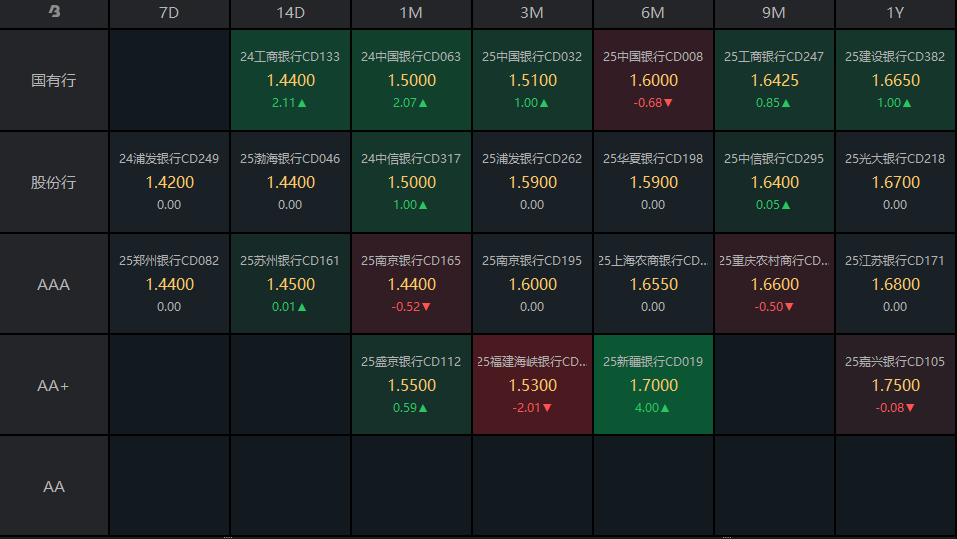Open the 25嘉兴银行CD105 cell
Viewport: 957px width, 539px height.
click(x=895, y=385)
